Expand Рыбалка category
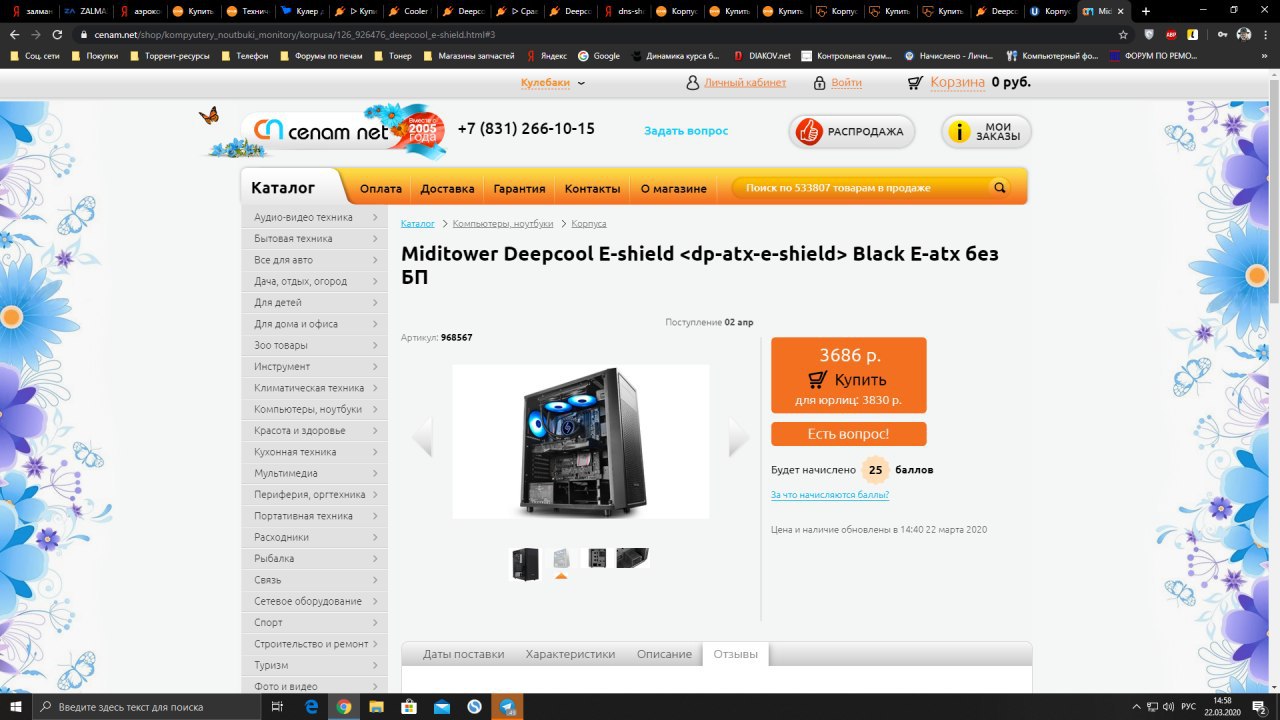 314,558
